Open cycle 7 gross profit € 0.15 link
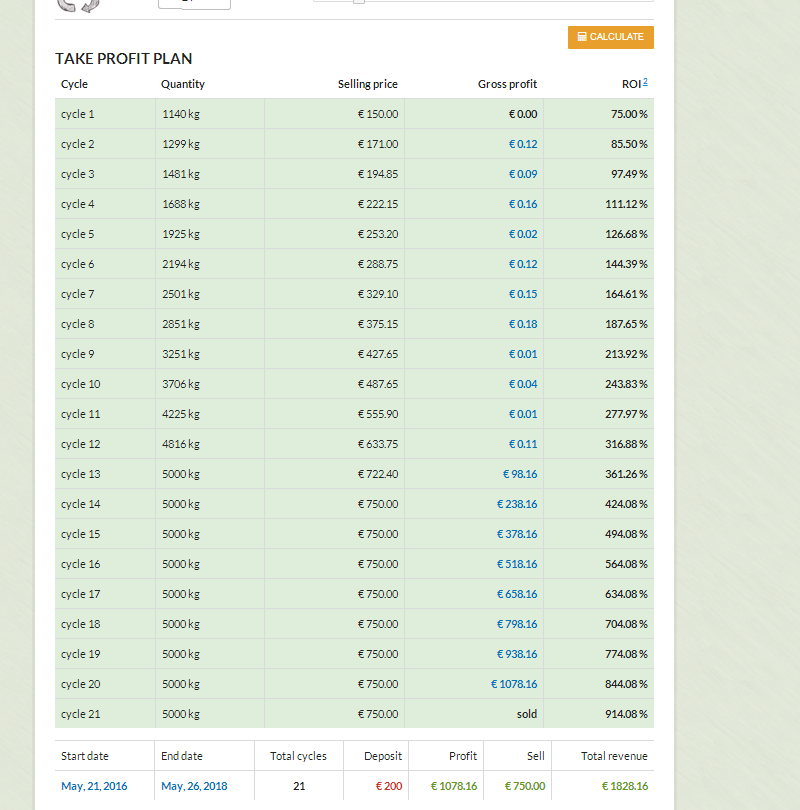Viewport: 800px width, 810px height. (523, 294)
